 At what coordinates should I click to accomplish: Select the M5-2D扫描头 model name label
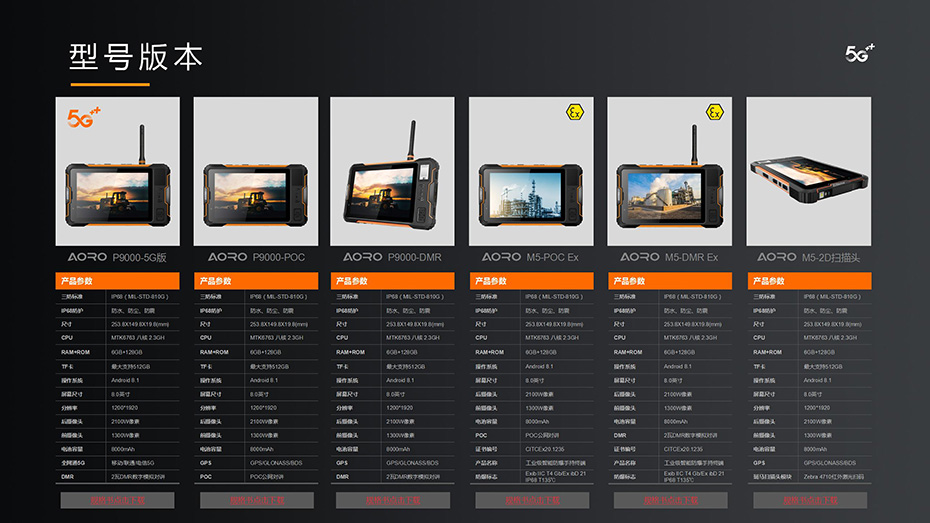coord(831,257)
